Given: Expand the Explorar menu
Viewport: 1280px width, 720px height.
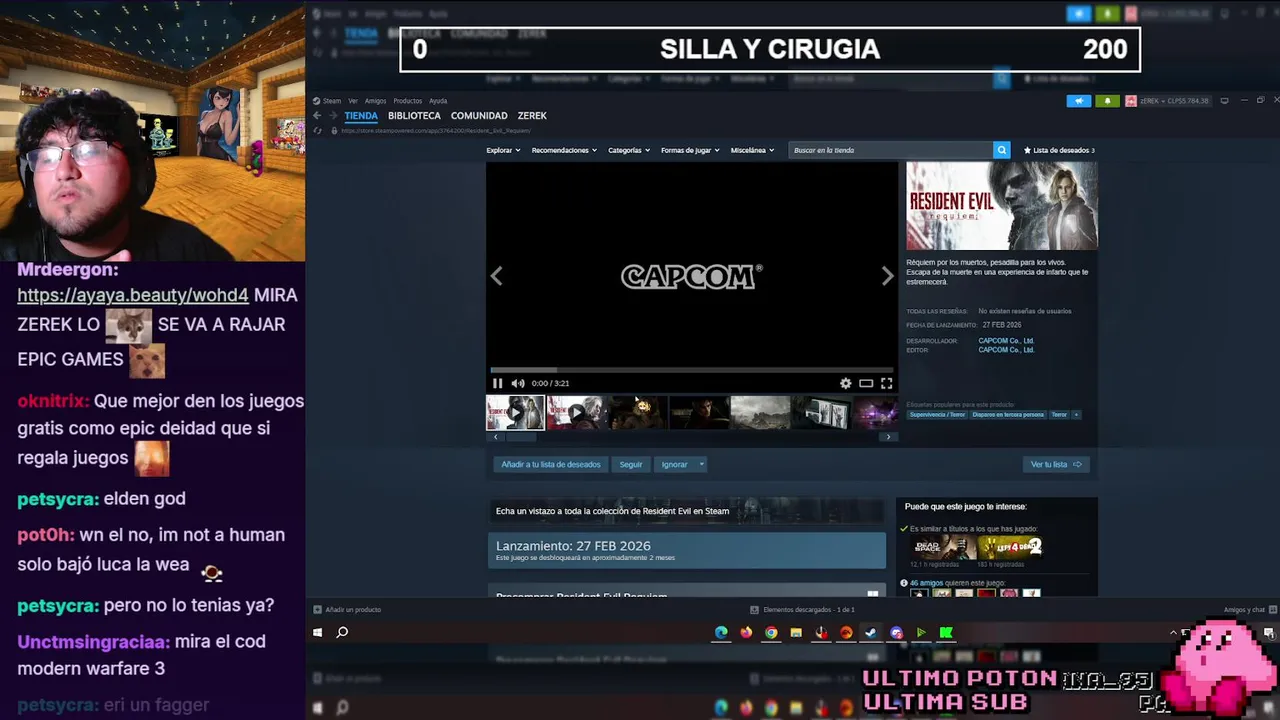Looking at the screenshot, I should pyautogui.click(x=503, y=150).
